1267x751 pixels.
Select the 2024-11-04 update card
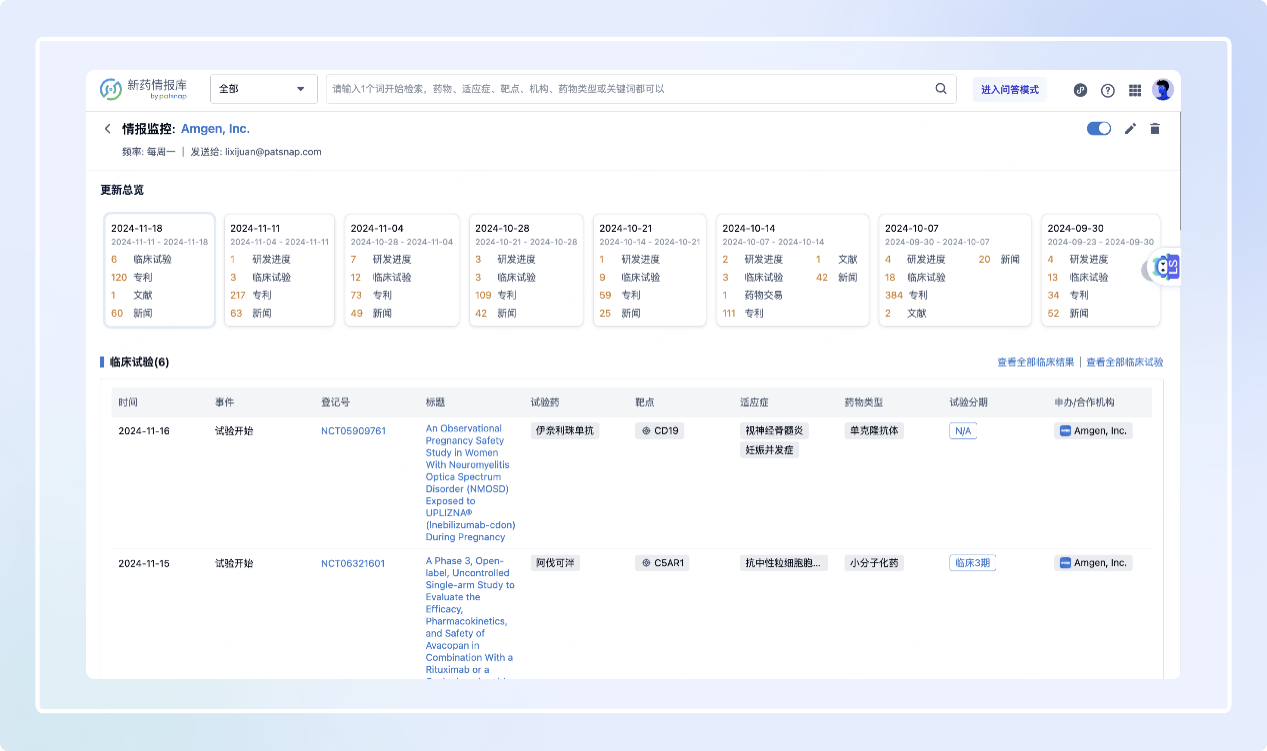(402, 270)
